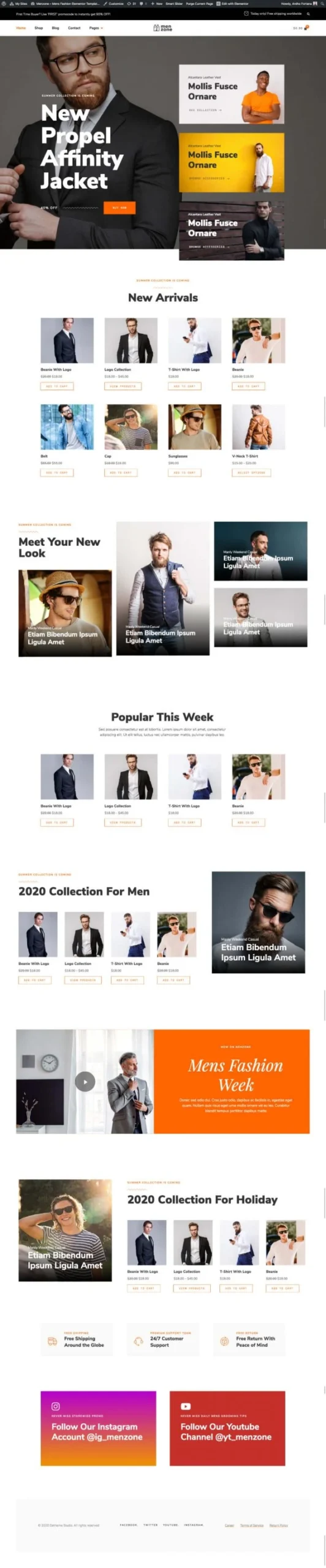326x1568 pixels.
Task: Click the orange Buy Now button
Action: [119, 208]
